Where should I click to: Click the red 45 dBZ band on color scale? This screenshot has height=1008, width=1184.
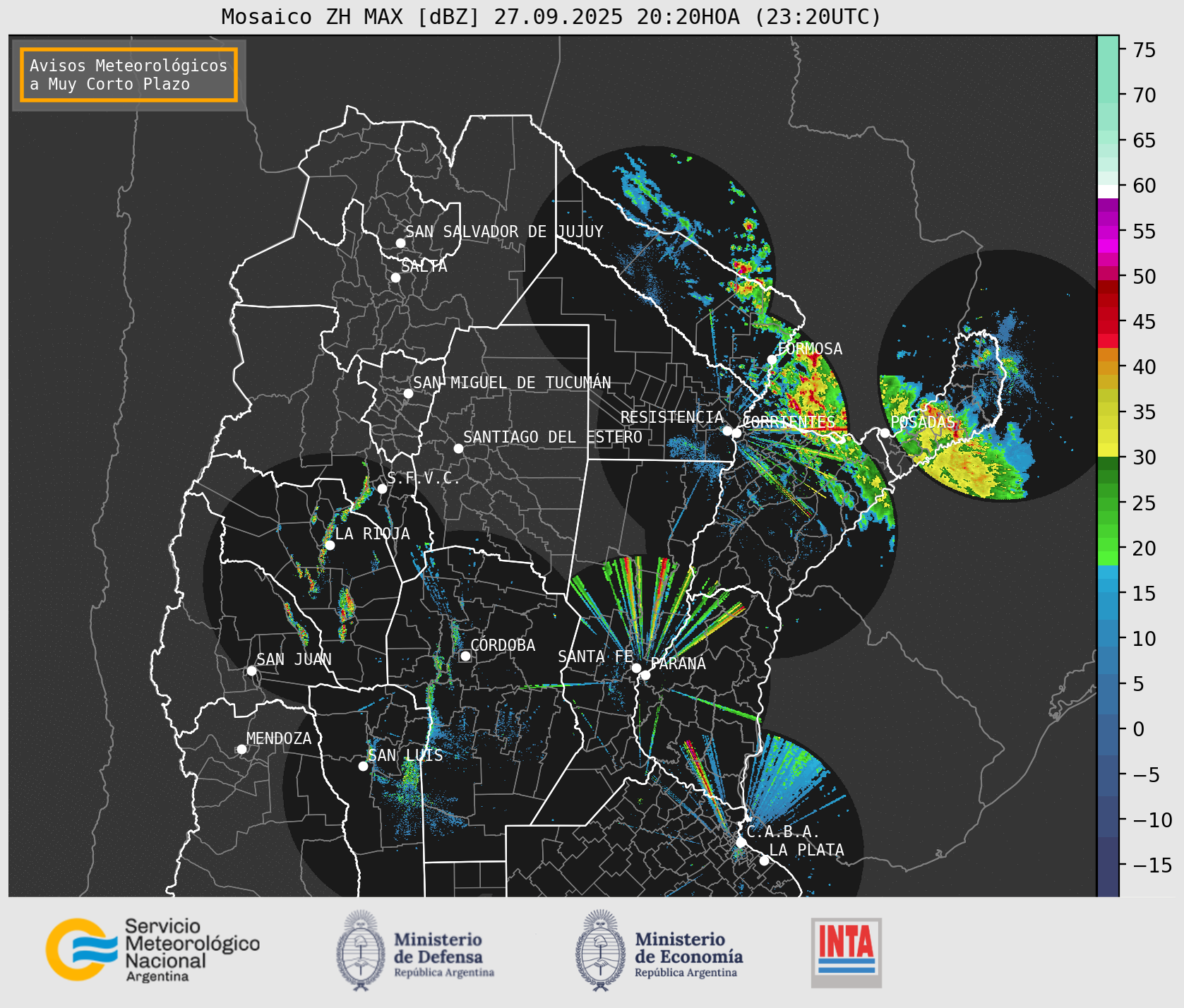pos(1108,322)
